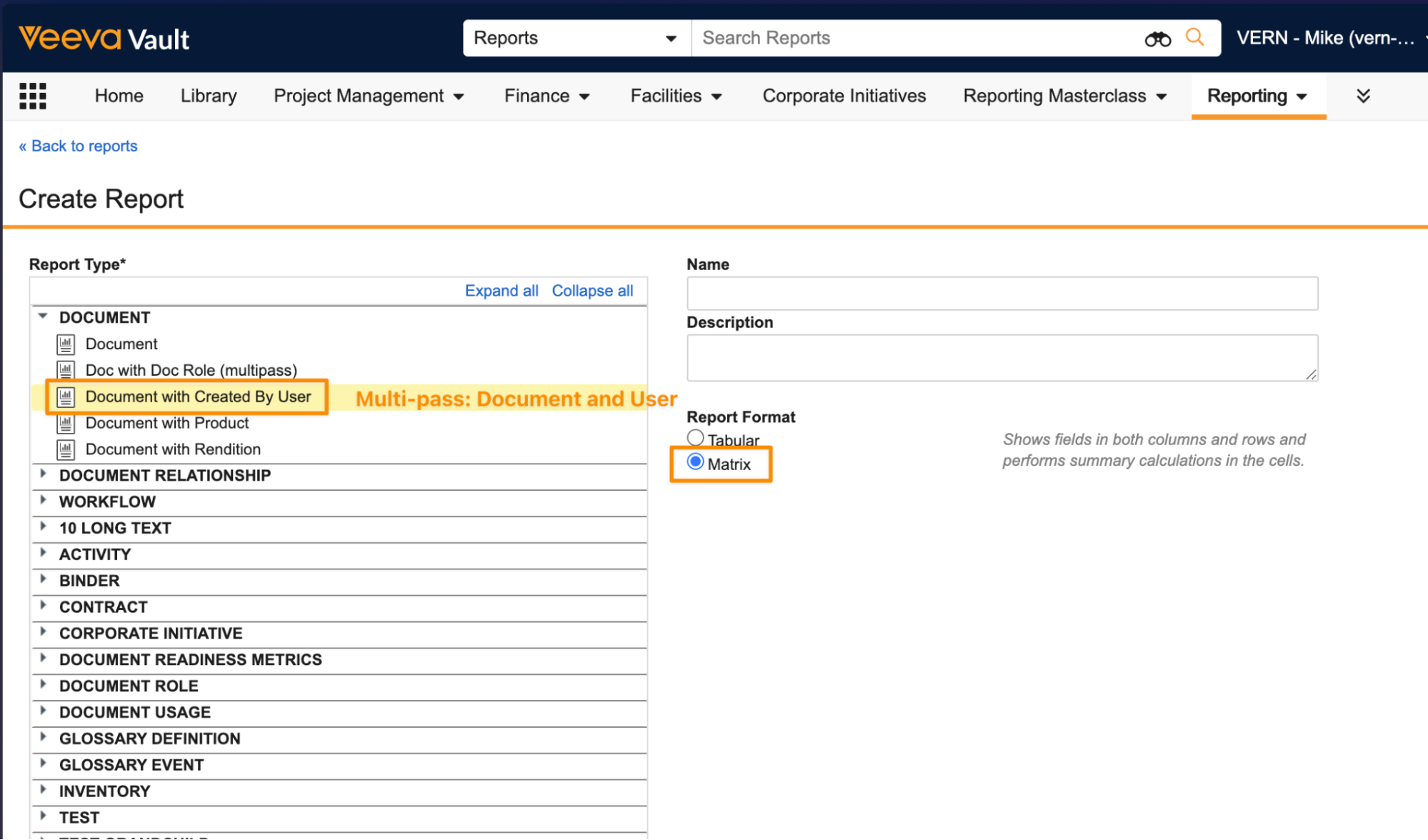Viewport: 1428px width, 840px height.
Task: Expand the GLOSSARY DEFINITION group
Action: pos(43,737)
